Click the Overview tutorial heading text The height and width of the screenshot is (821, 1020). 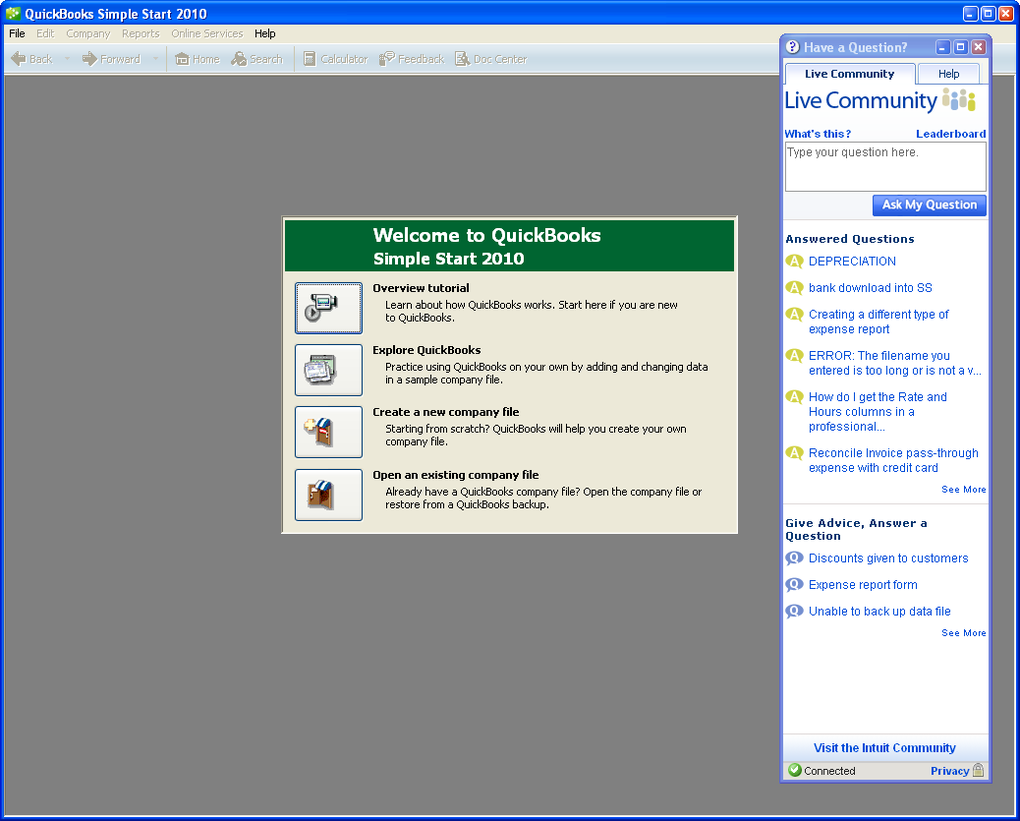(x=421, y=288)
